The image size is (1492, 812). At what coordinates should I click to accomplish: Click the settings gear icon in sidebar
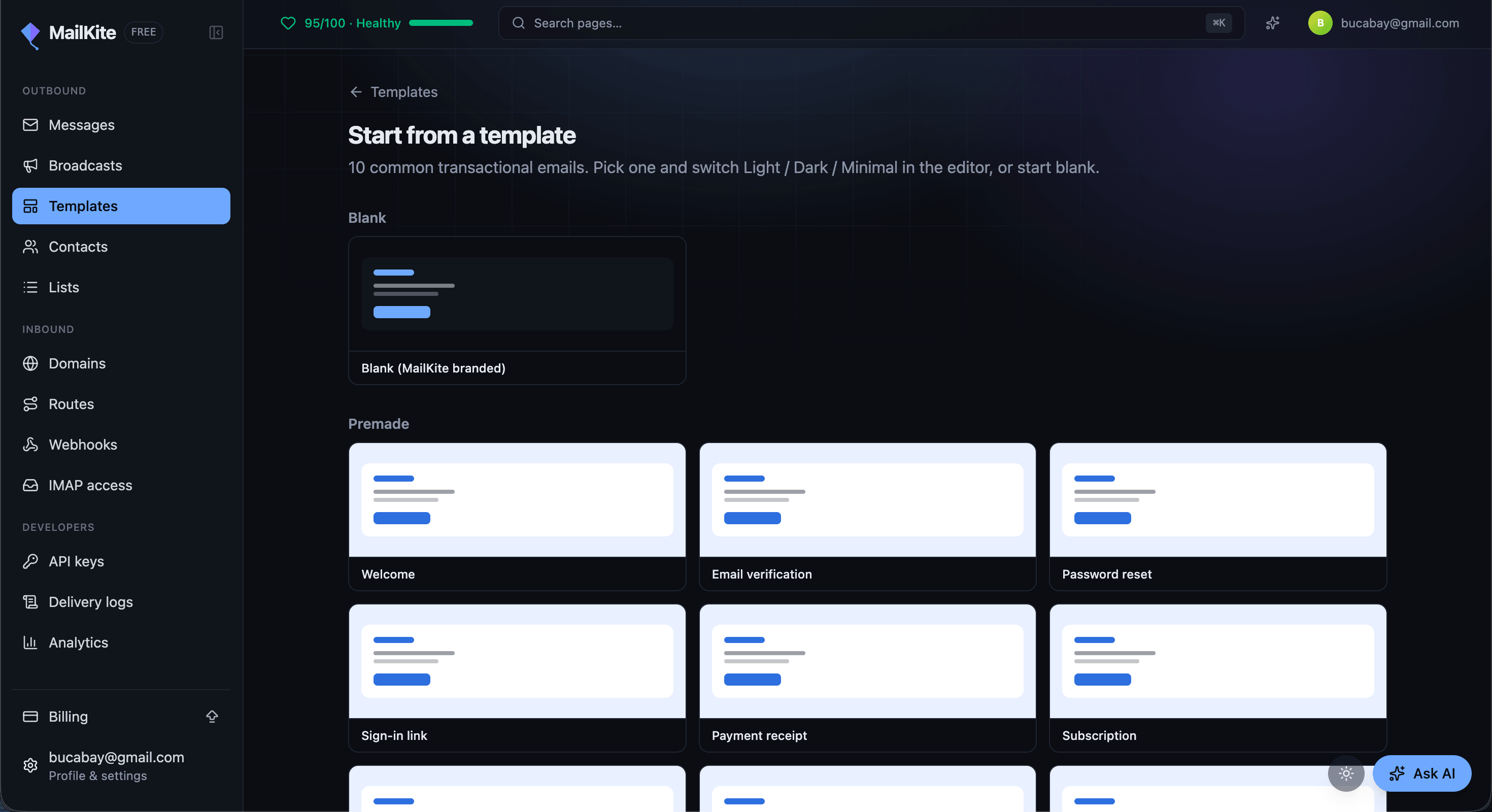click(30, 766)
